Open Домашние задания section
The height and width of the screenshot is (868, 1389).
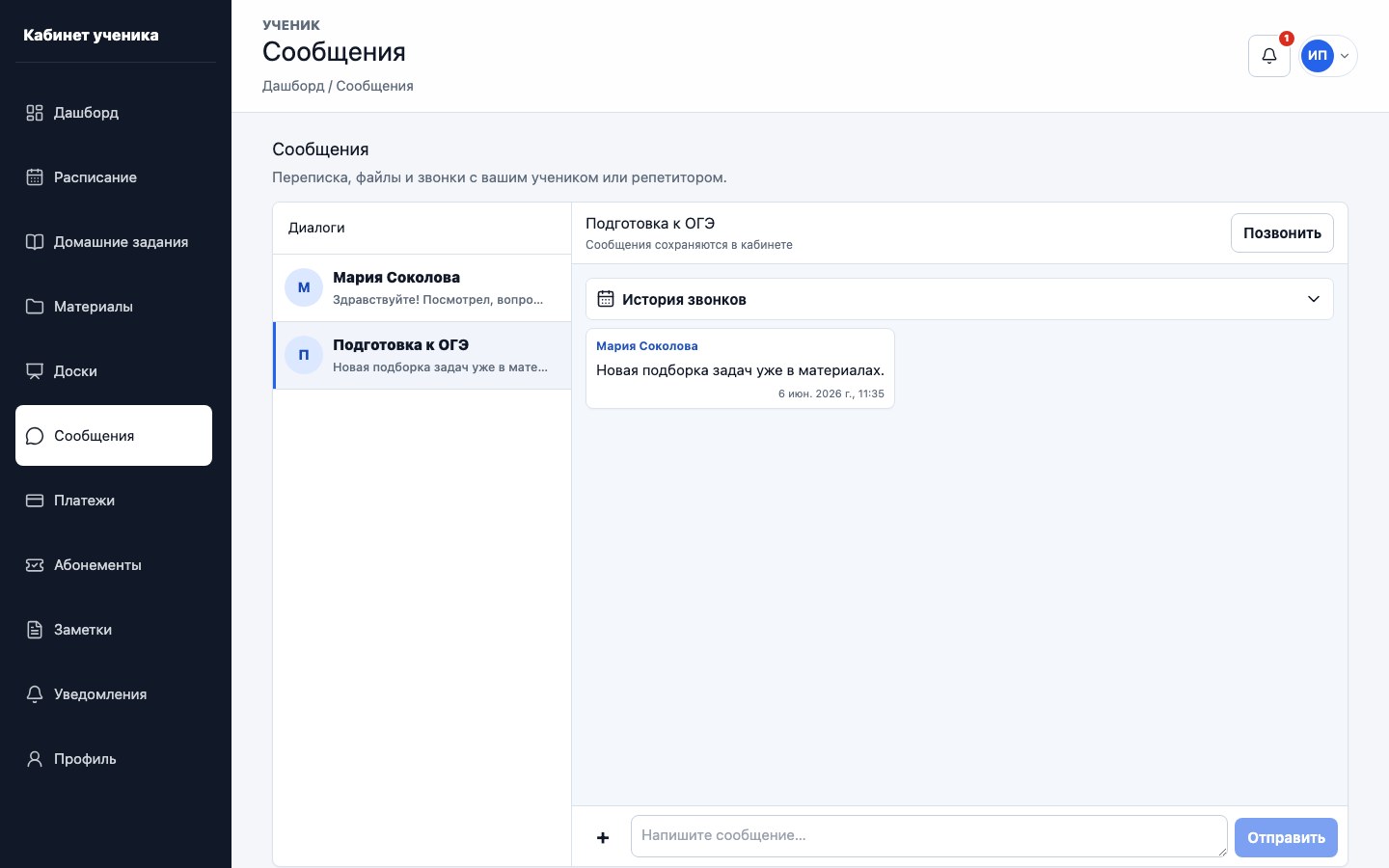tap(114, 242)
